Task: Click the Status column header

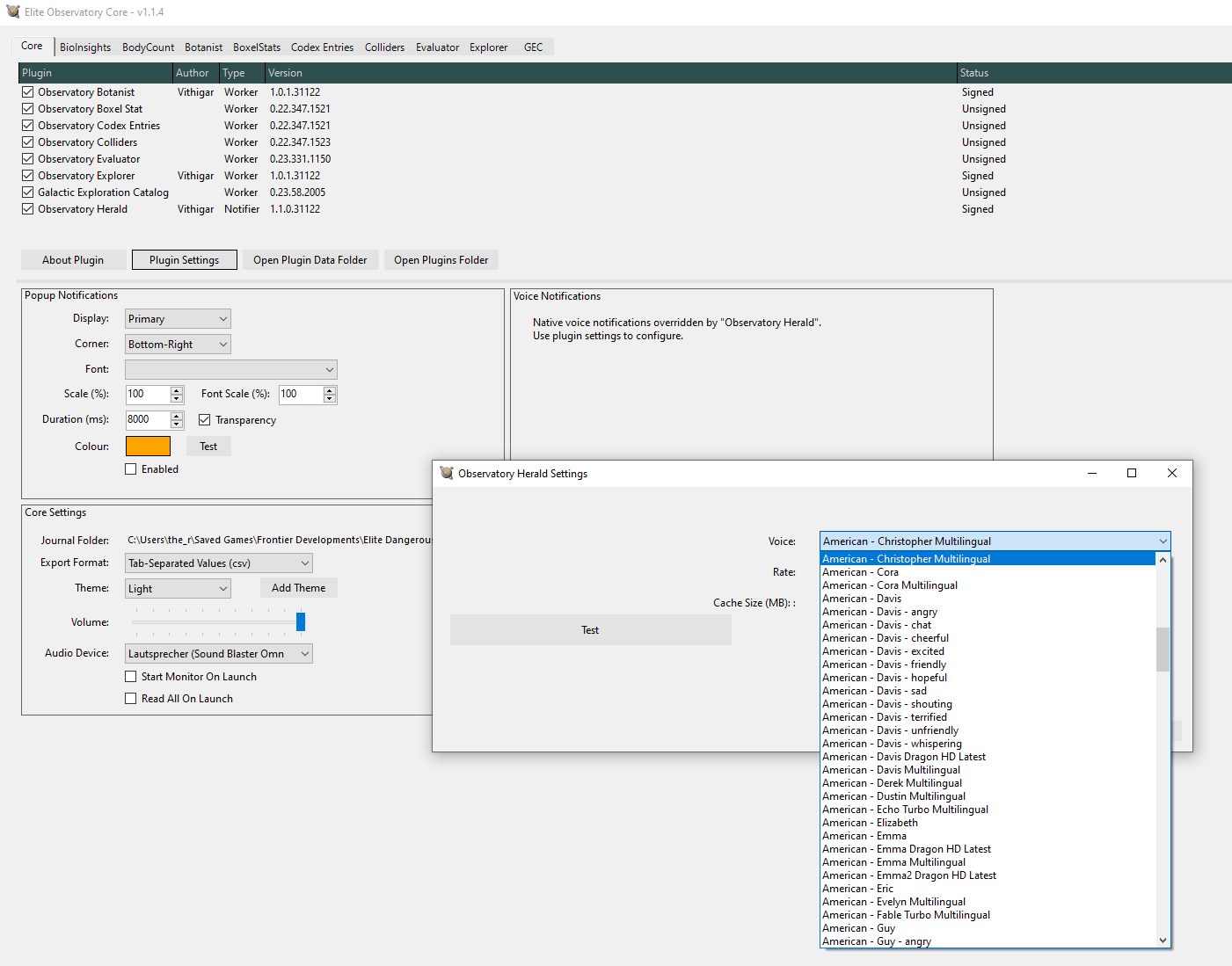Action: [x=1094, y=73]
